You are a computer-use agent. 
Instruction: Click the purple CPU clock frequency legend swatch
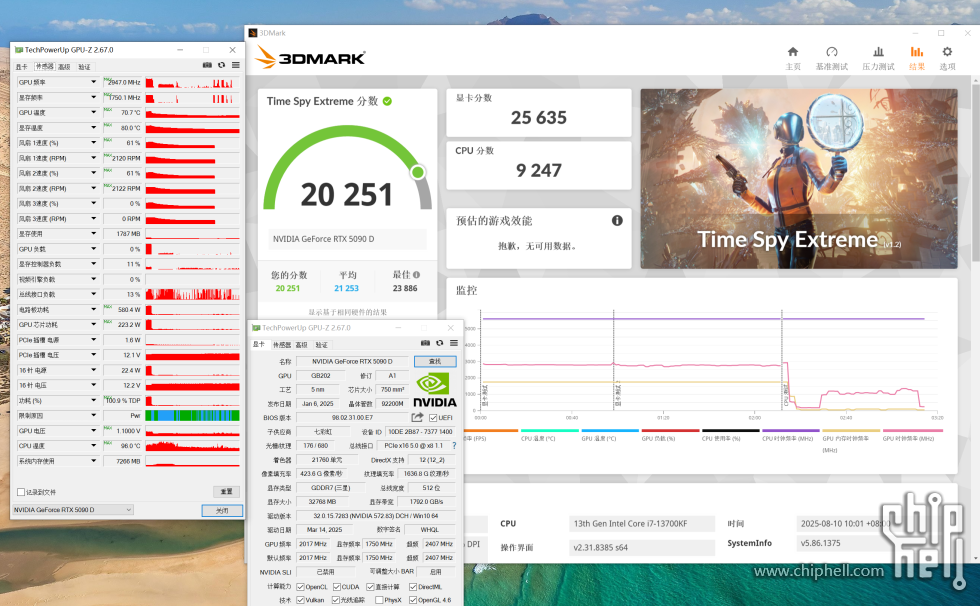pyautogui.click(x=791, y=430)
